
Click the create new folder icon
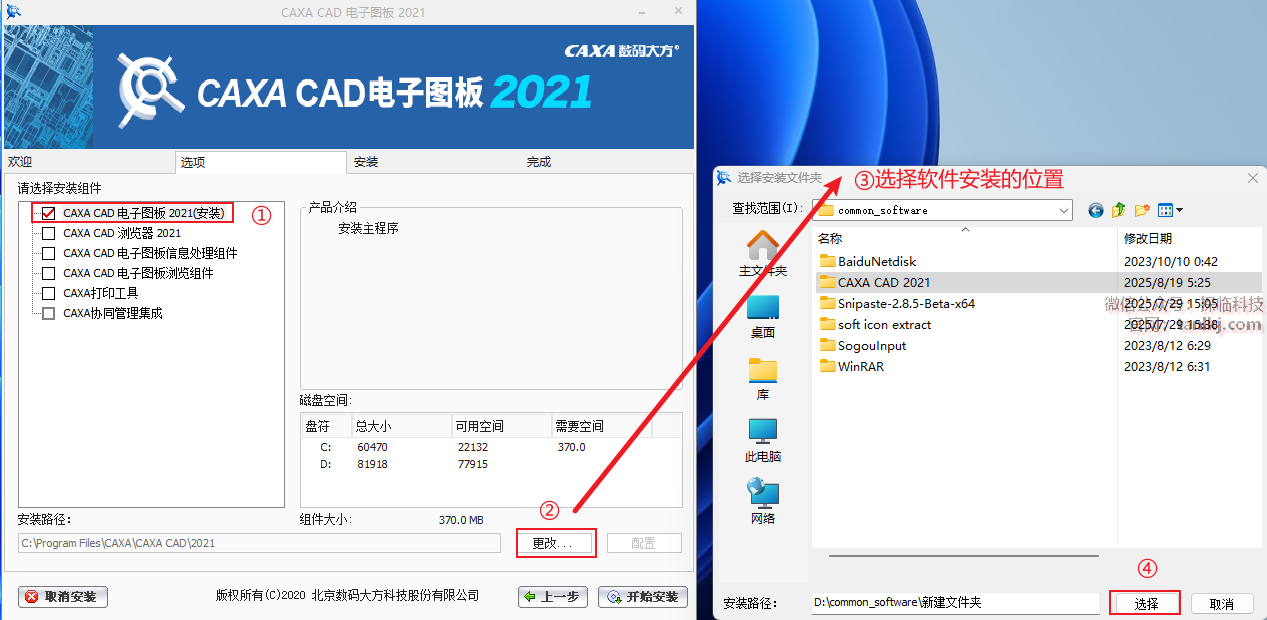pos(1142,210)
